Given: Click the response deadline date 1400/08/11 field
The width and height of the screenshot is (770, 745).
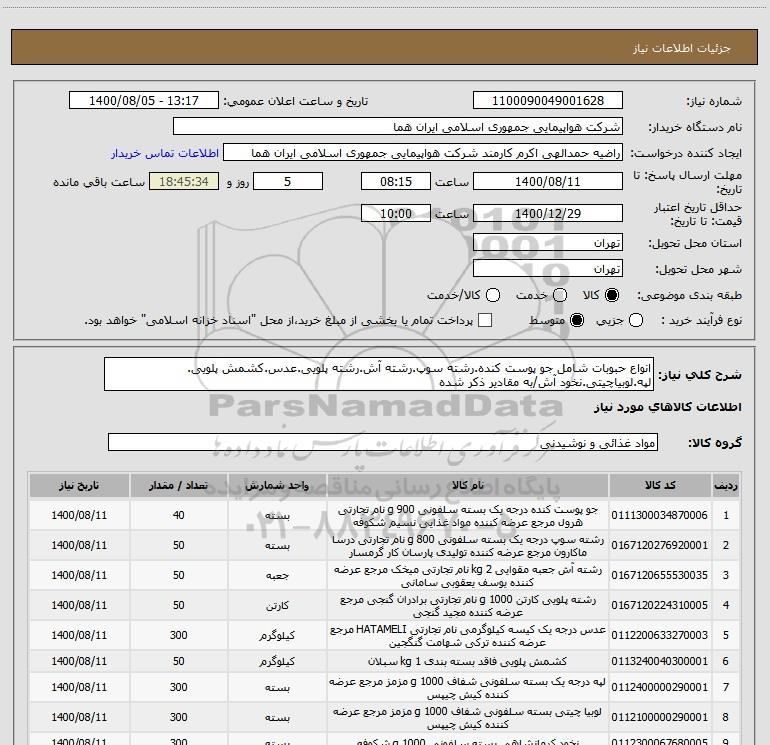Looking at the screenshot, I should point(547,182).
